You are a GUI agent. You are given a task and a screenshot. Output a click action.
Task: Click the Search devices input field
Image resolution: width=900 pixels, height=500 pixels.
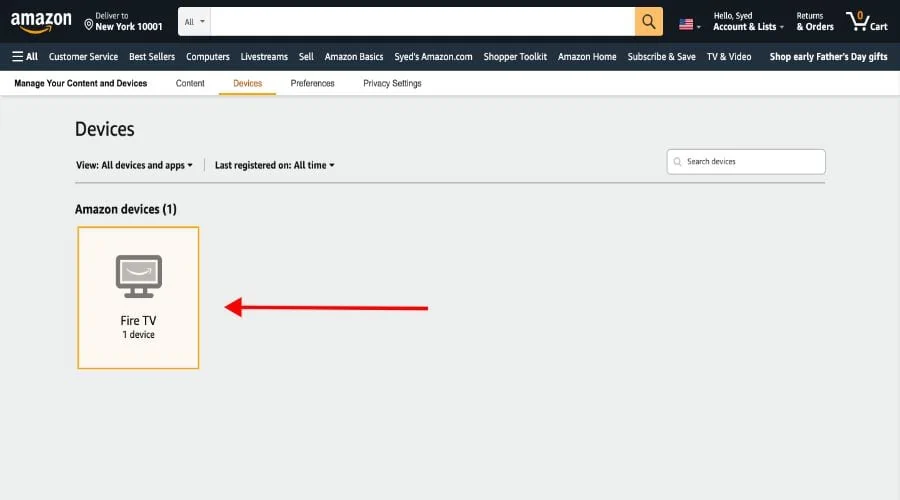(746, 162)
